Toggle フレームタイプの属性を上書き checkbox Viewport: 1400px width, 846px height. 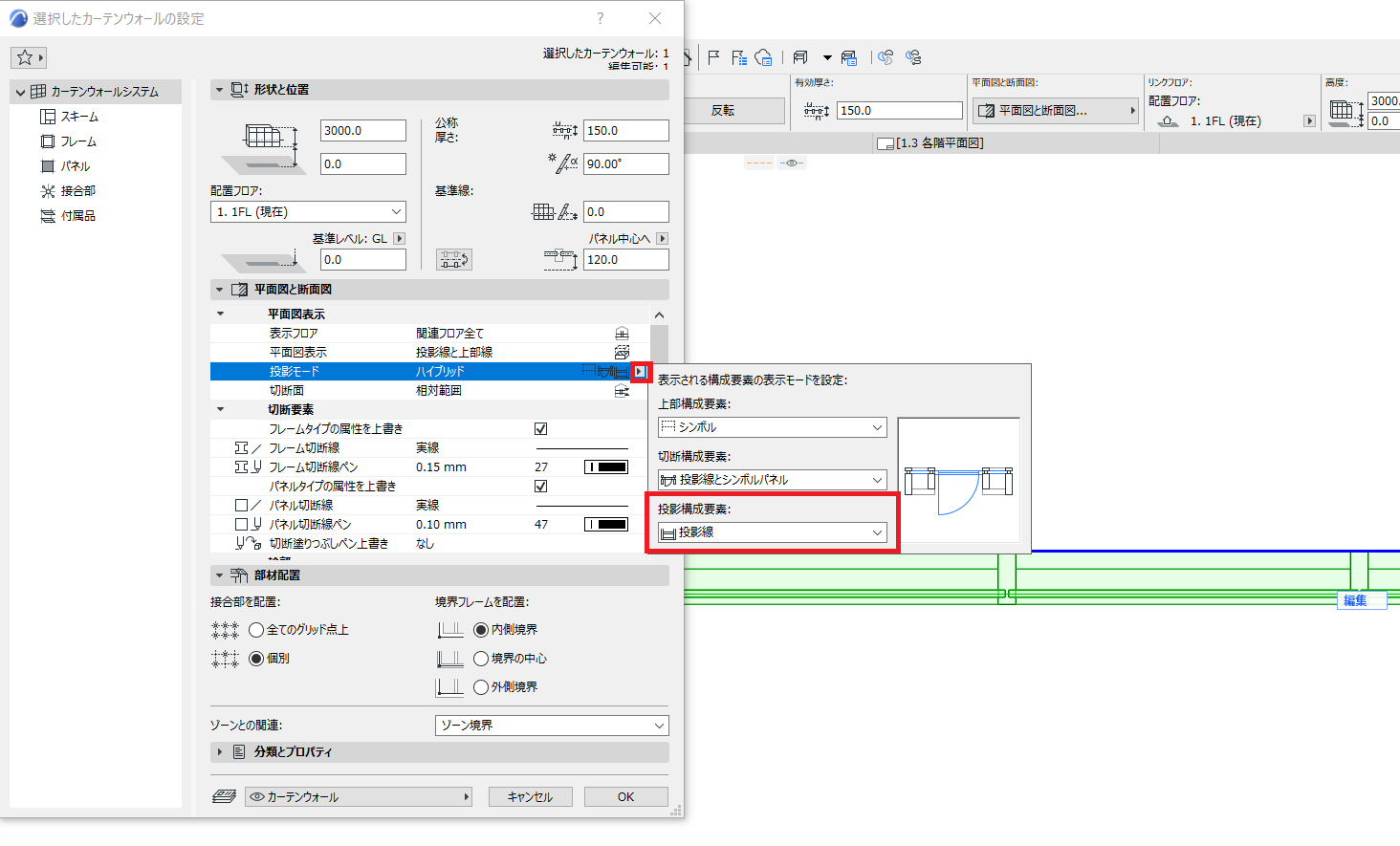pyautogui.click(x=541, y=429)
